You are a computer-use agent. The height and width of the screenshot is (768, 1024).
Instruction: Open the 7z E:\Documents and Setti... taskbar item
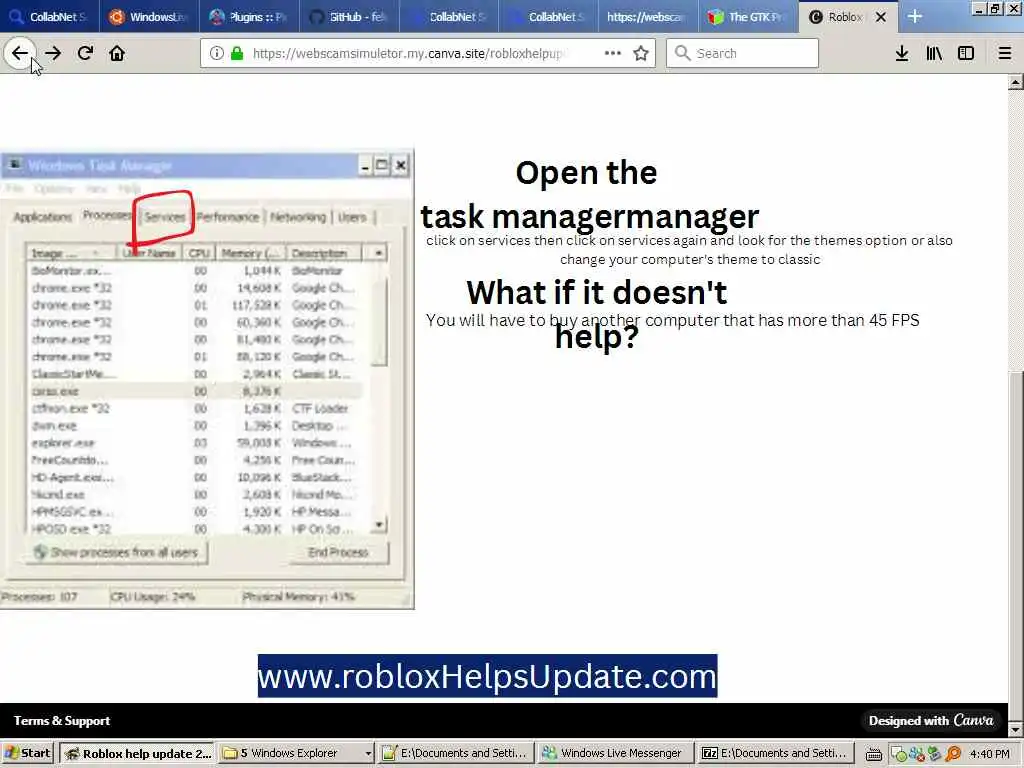point(775,754)
